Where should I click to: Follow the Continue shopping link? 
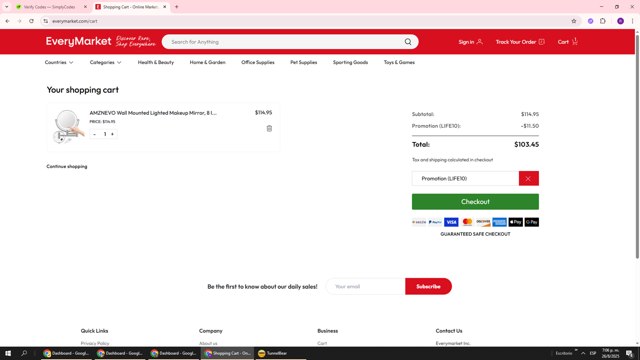click(x=67, y=167)
